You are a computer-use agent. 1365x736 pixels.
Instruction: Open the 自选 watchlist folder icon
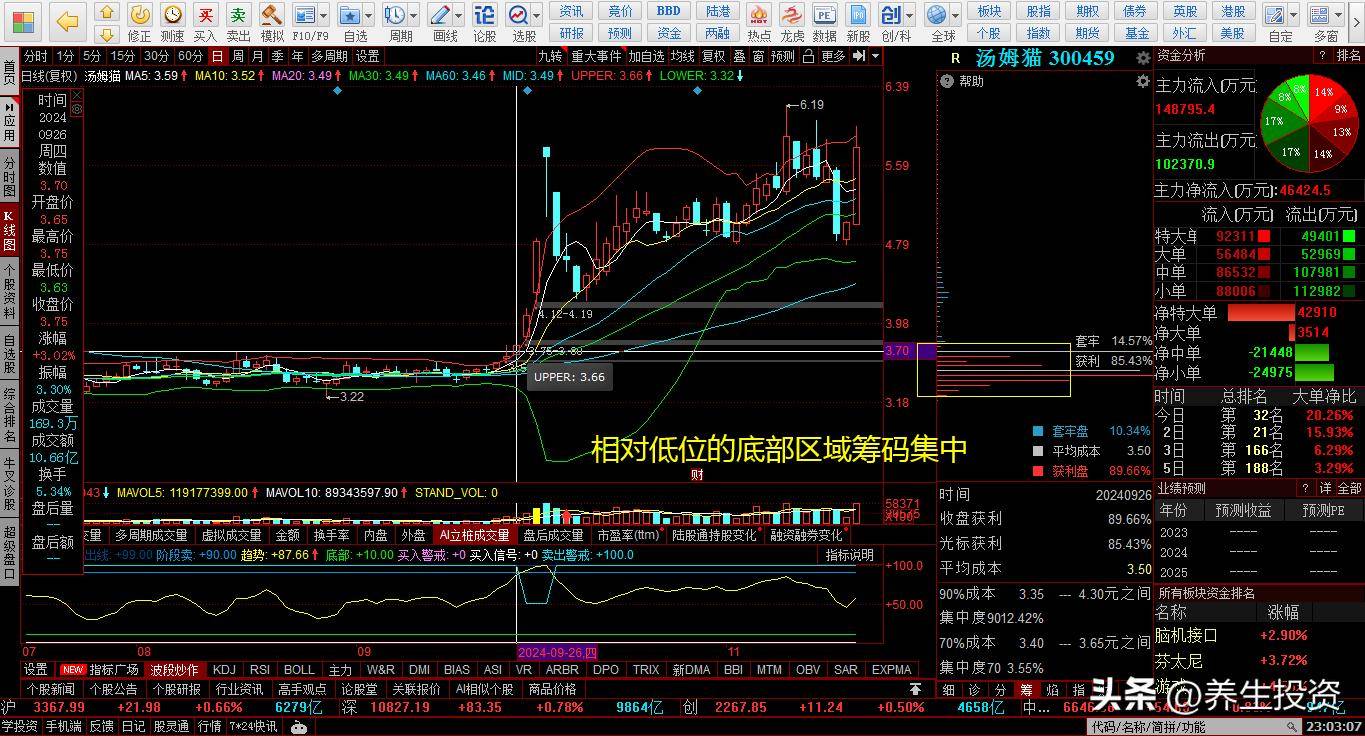coord(350,15)
